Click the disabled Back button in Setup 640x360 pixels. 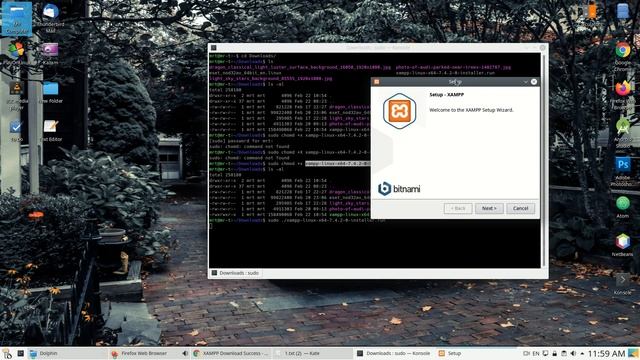pos(458,208)
